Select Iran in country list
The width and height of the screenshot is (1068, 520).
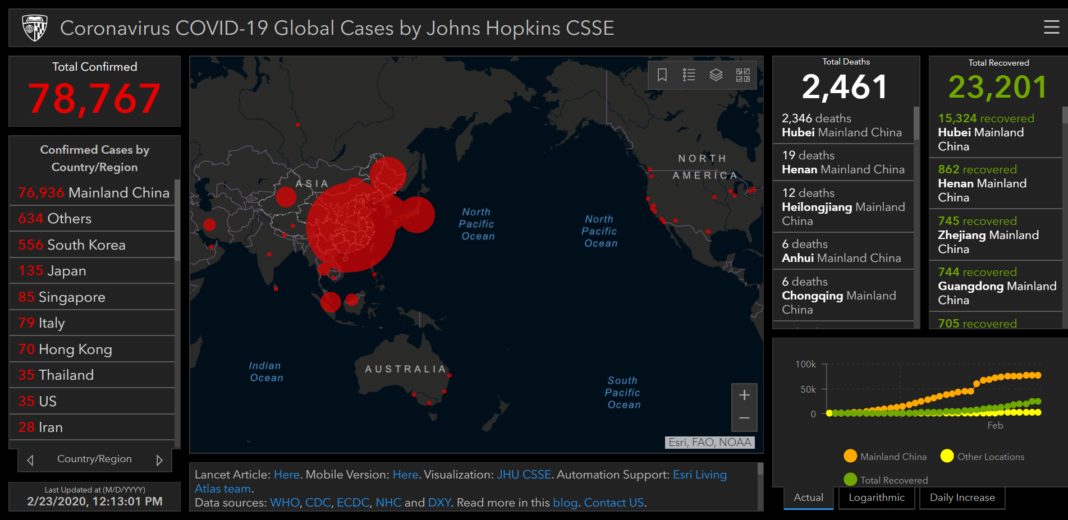[x=92, y=427]
